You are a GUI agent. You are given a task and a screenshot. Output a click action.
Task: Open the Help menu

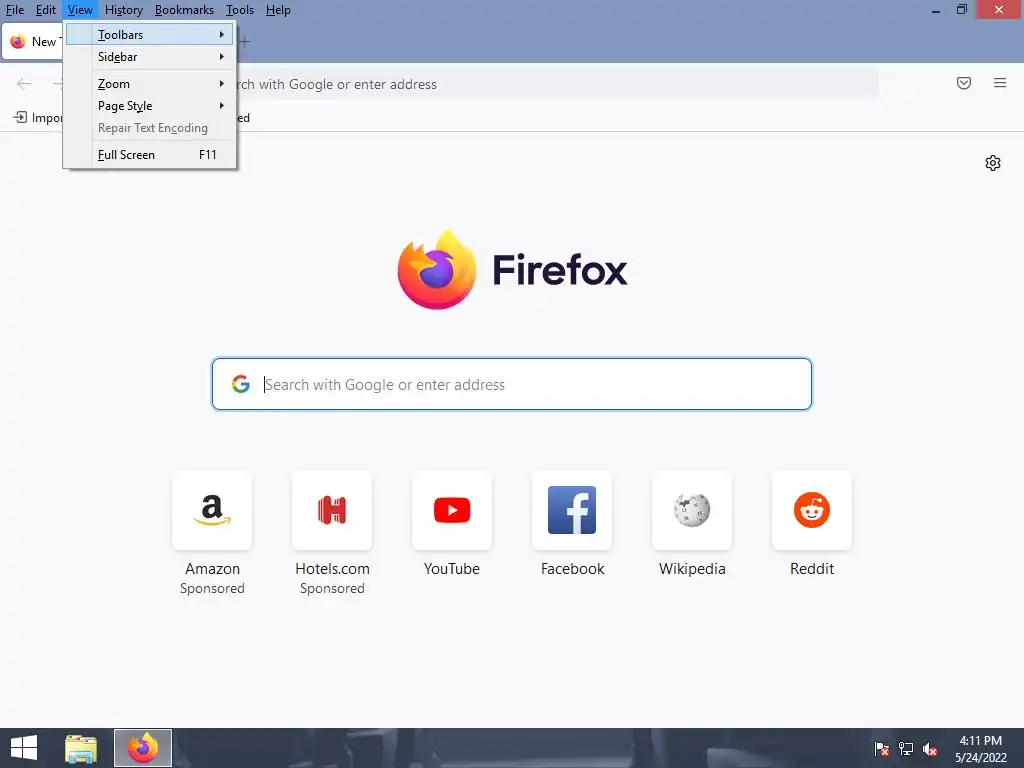(x=278, y=10)
